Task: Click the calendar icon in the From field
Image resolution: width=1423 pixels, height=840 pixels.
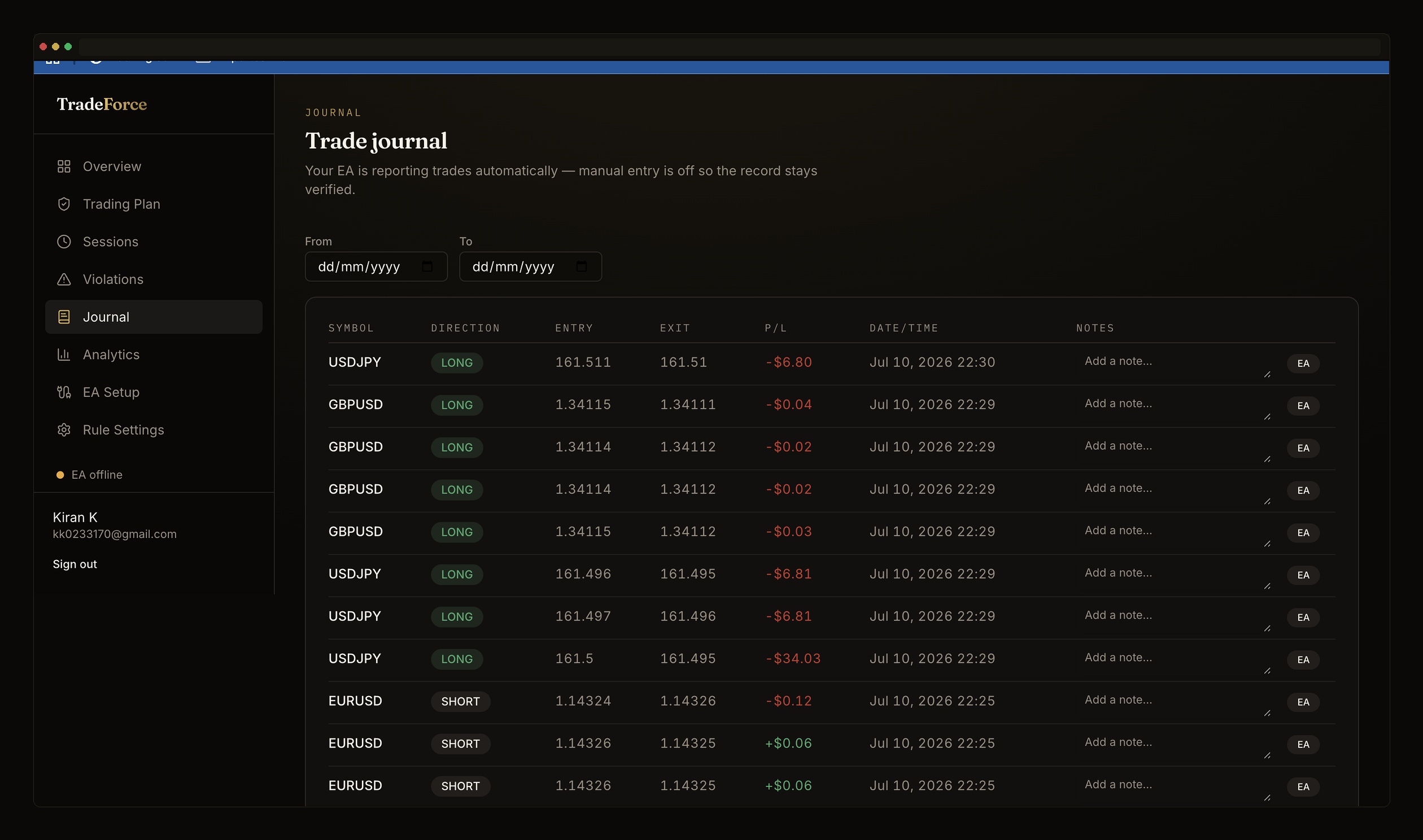Action: [427, 266]
